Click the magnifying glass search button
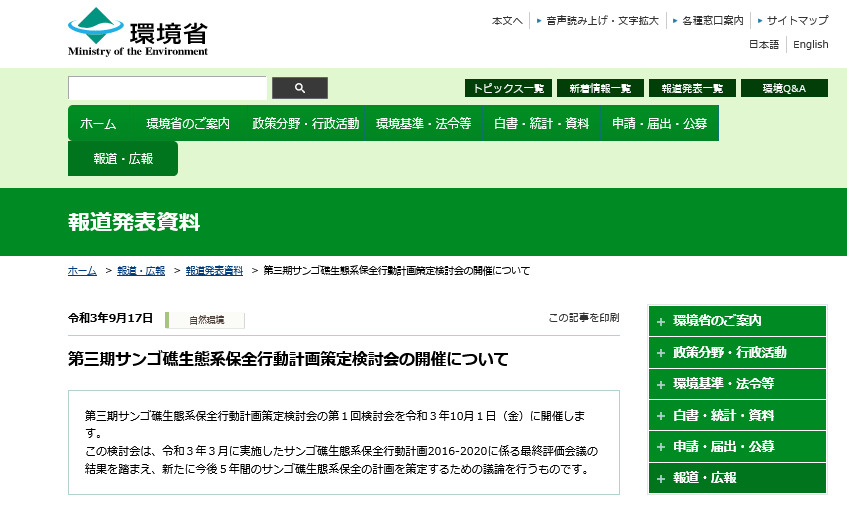 coord(300,88)
